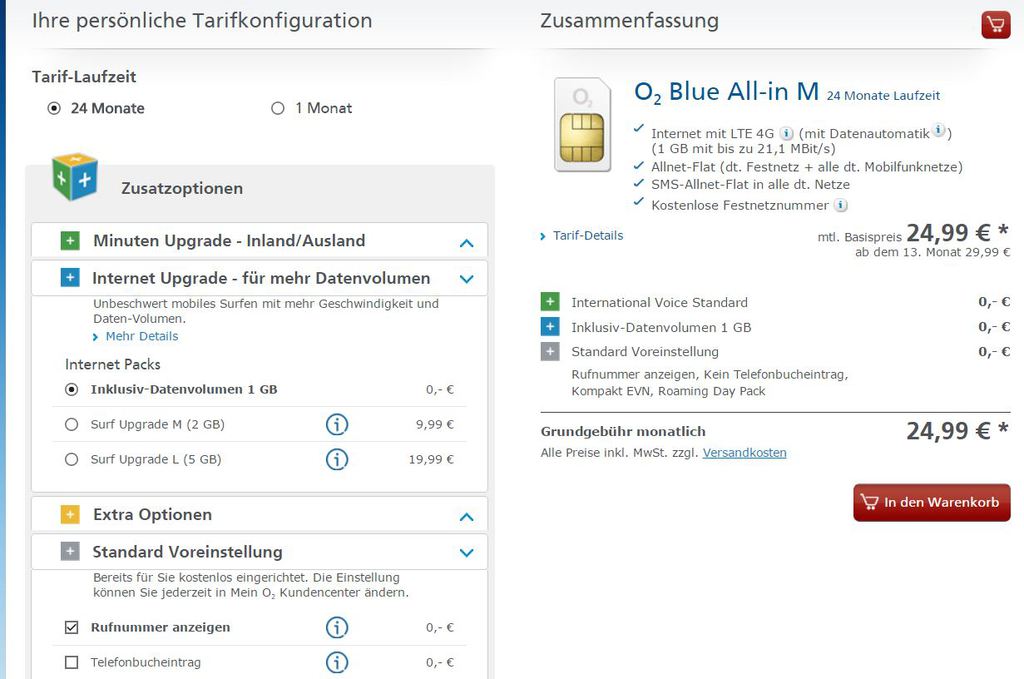1024x679 pixels.
Task: Open Versandkosten link
Action: (x=744, y=452)
